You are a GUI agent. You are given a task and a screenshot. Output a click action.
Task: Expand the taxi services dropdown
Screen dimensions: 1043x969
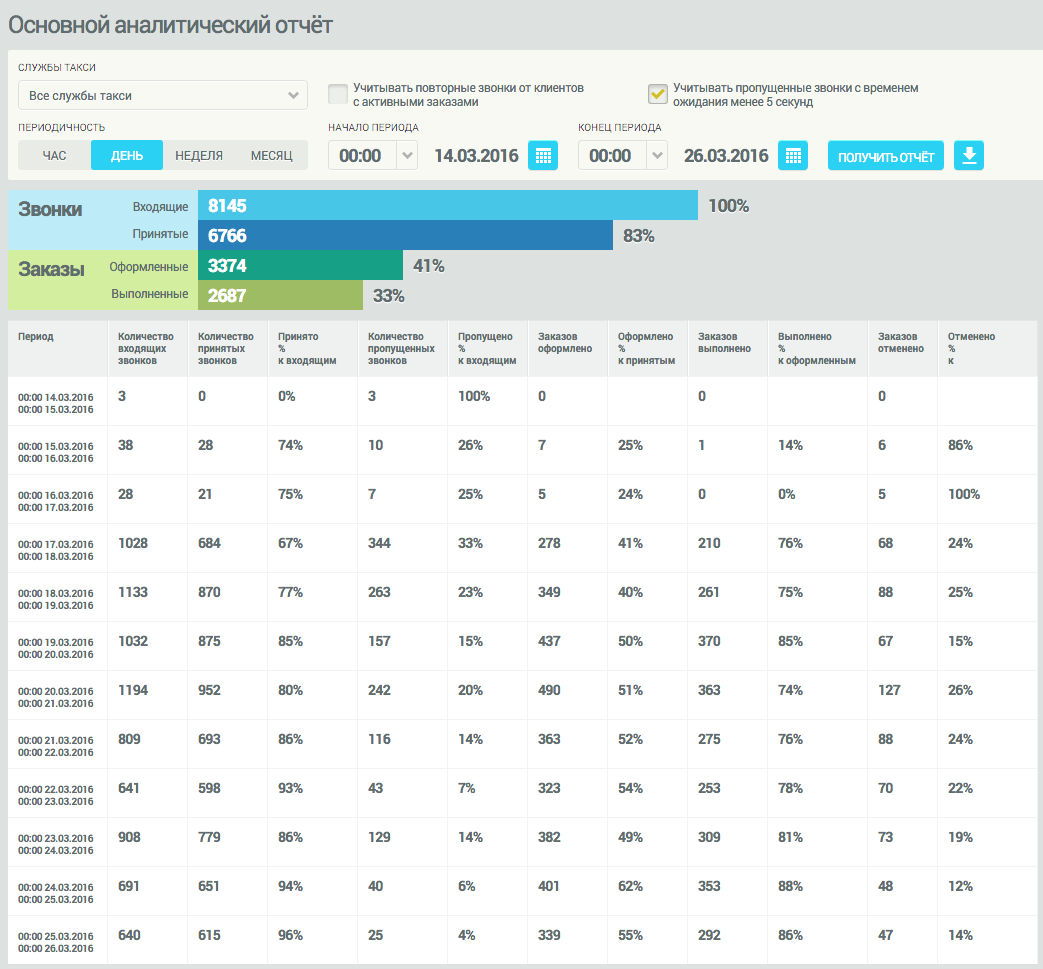(163, 96)
